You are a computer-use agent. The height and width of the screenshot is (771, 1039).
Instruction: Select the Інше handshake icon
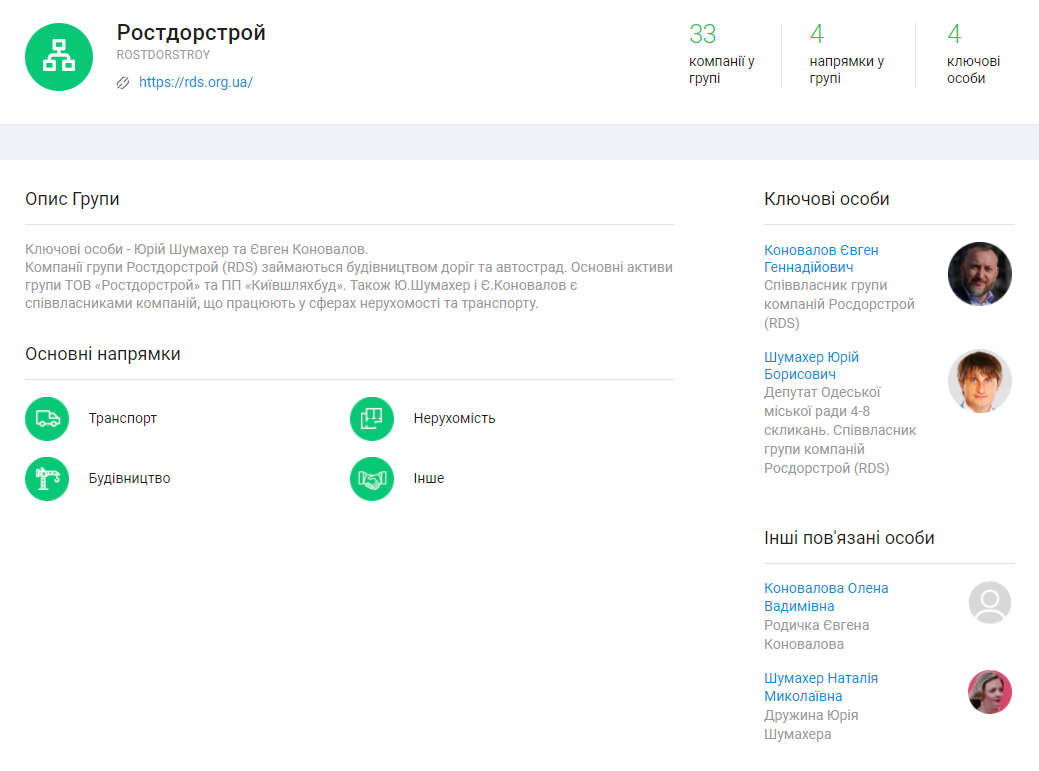pos(372,479)
